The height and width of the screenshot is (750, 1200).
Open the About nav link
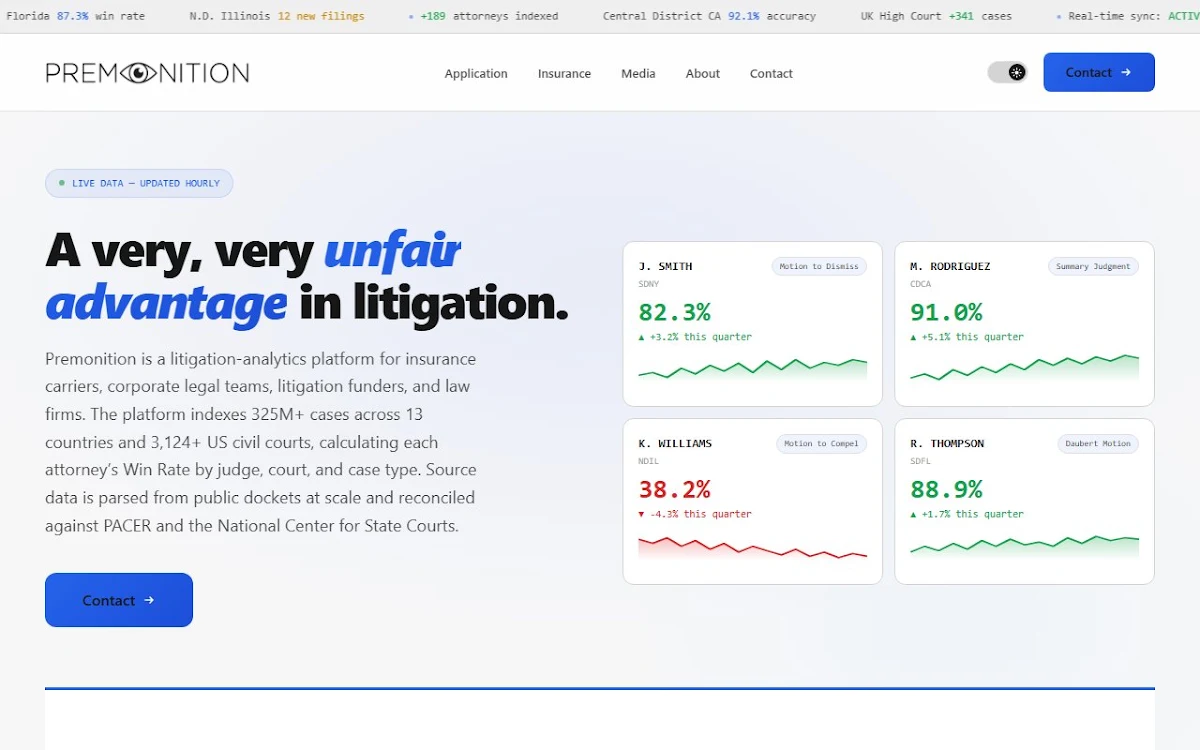click(x=703, y=73)
